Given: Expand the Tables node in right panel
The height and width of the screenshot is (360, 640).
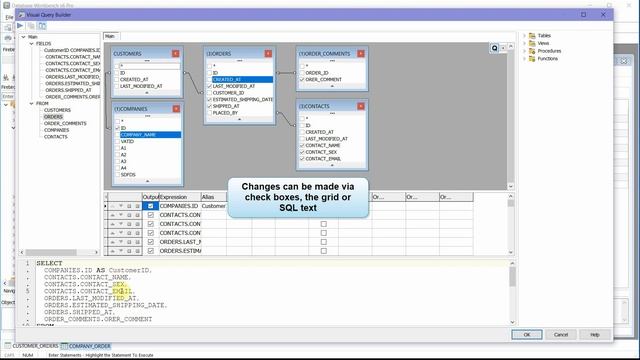Looking at the screenshot, I should click(524, 36).
